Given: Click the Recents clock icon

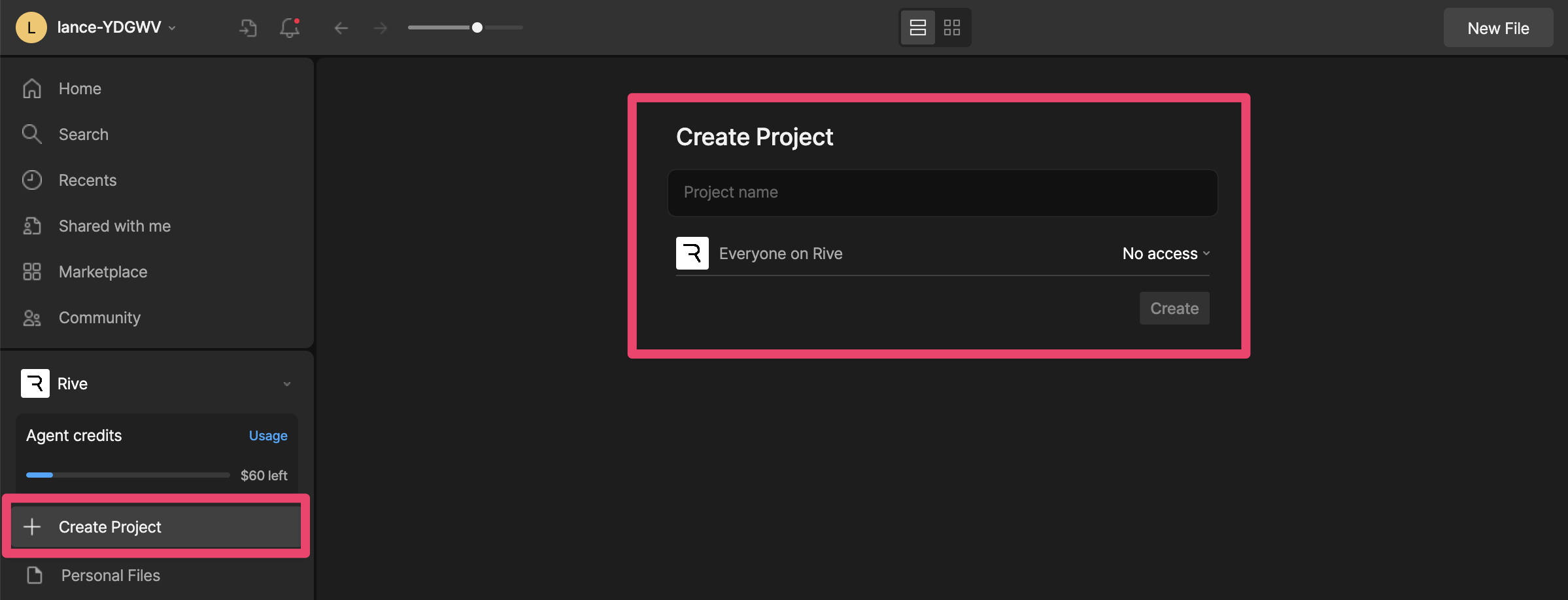Looking at the screenshot, I should point(32,180).
